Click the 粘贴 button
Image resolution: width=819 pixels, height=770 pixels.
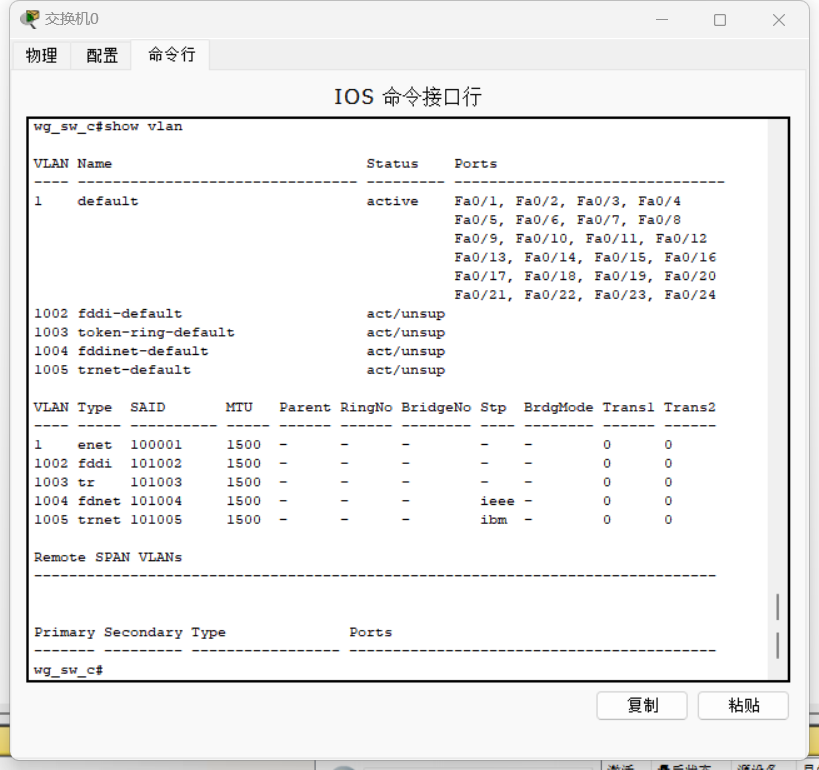tap(743, 706)
